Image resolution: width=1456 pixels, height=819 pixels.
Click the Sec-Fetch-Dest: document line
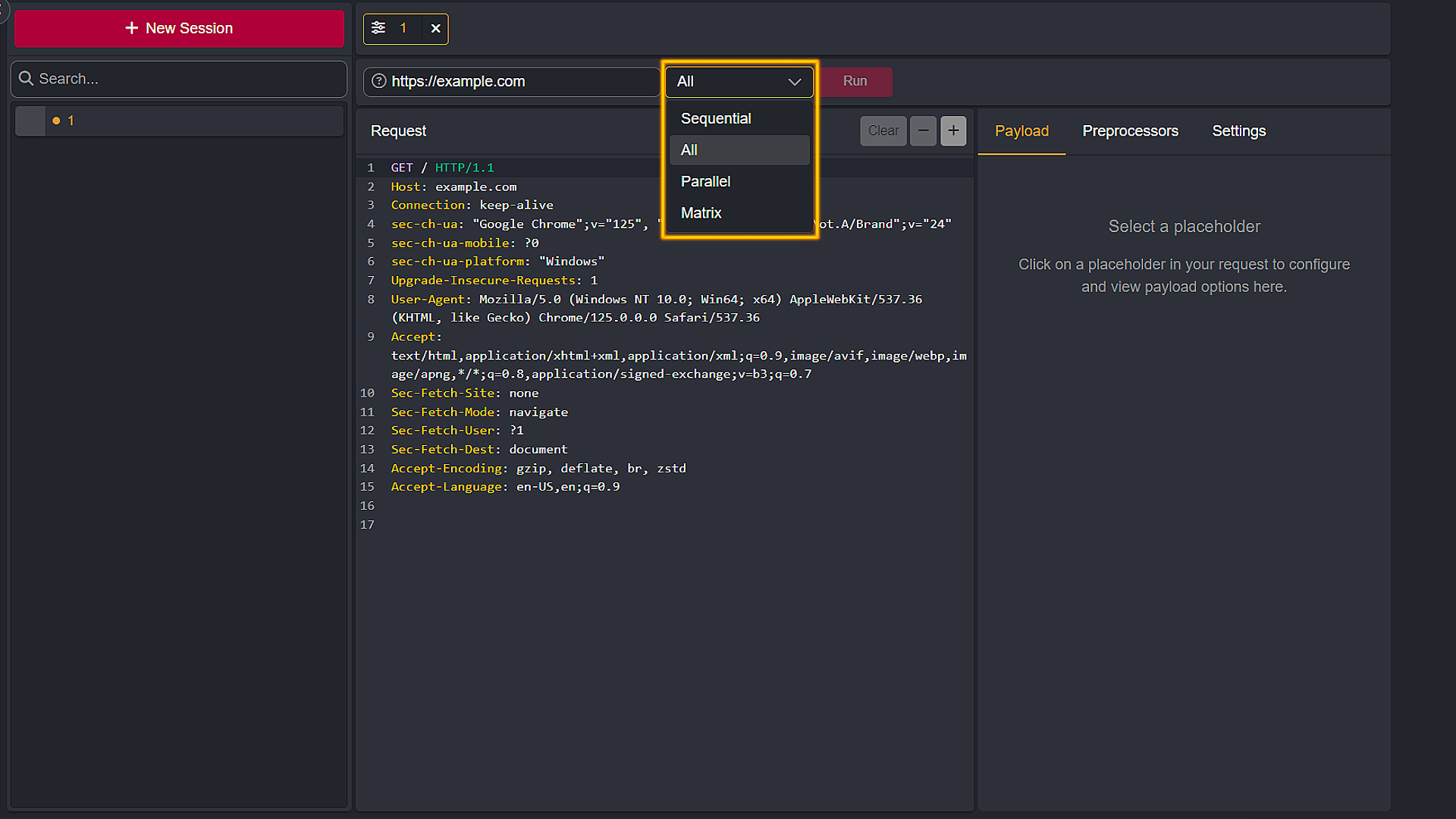479,450
